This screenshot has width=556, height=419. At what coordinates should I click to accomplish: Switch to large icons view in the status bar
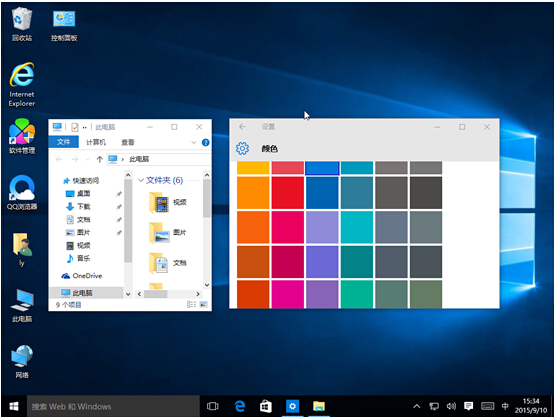click(x=204, y=305)
